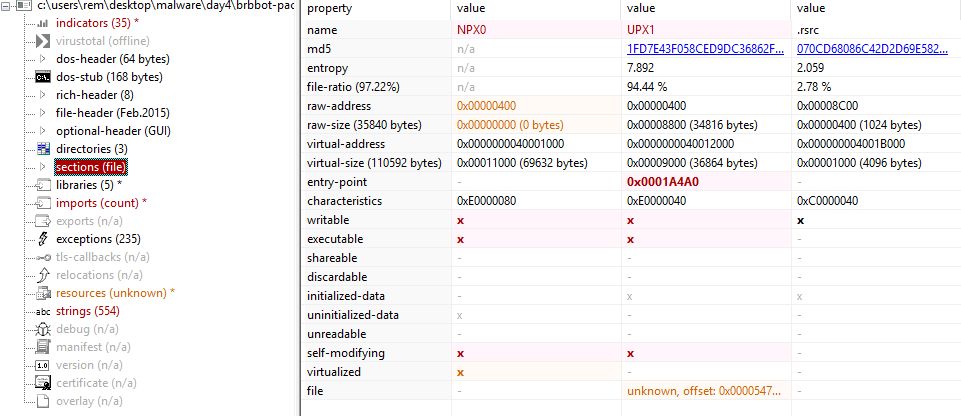Screen dimensions: 961x416
Task: Select characteristics value 0xE0000080
Action: [x=488, y=201]
